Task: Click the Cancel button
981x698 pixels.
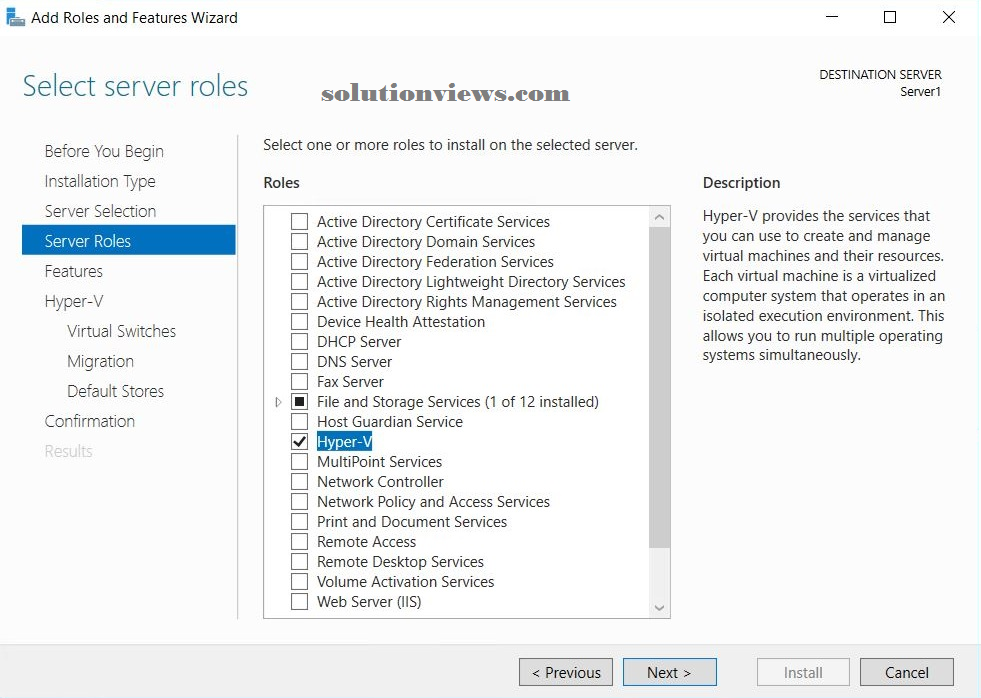Action: 907,672
